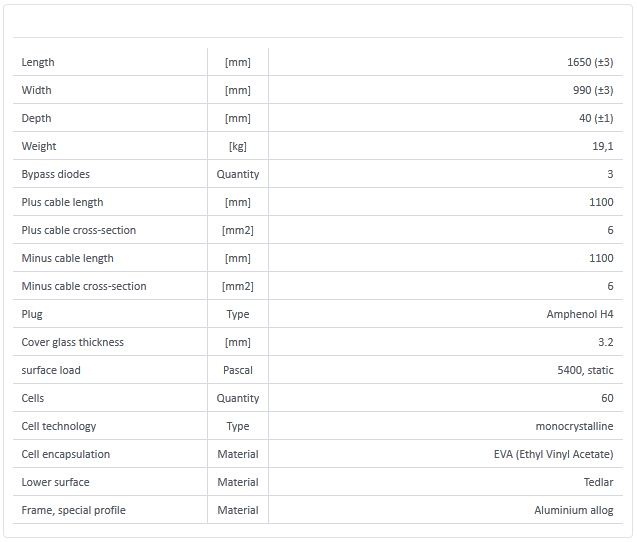
Task: Select the Plus cable length label
Action: coord(62,202)
